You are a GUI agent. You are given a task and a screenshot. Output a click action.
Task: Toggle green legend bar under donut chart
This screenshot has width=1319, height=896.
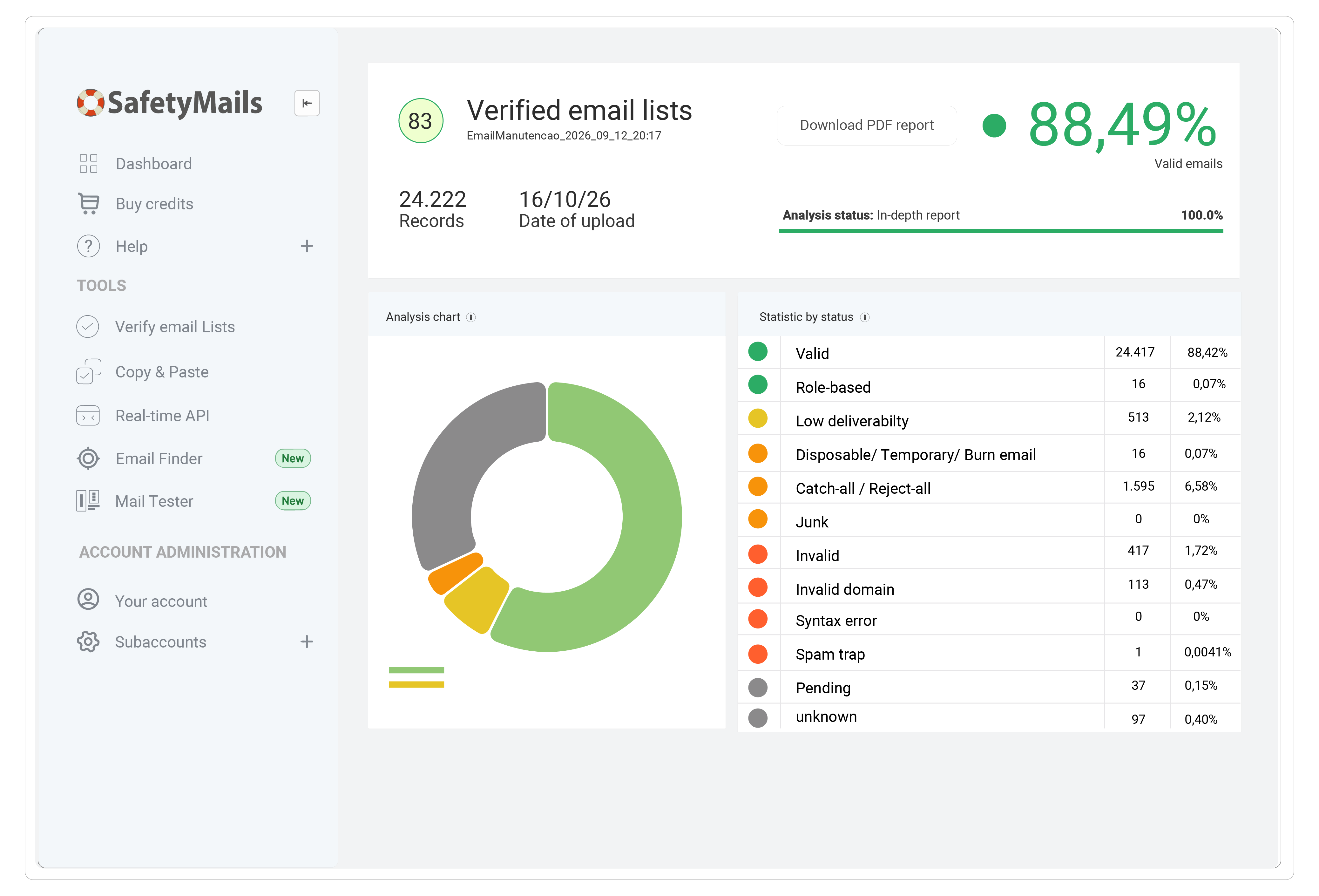click(x=416, y=670)
